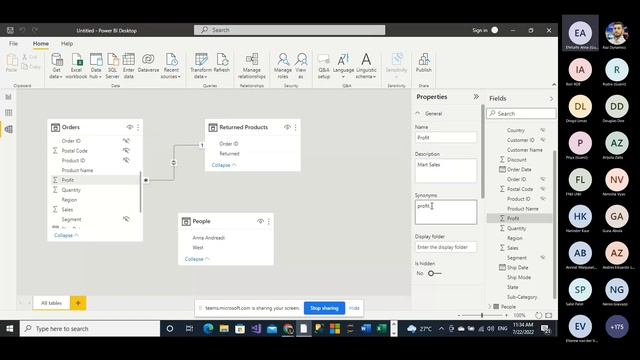Open the Get data ribbon button
Image resolution: width=640 pixels, height=360 pixels.
pyautogui.click(x=56, y=66)
